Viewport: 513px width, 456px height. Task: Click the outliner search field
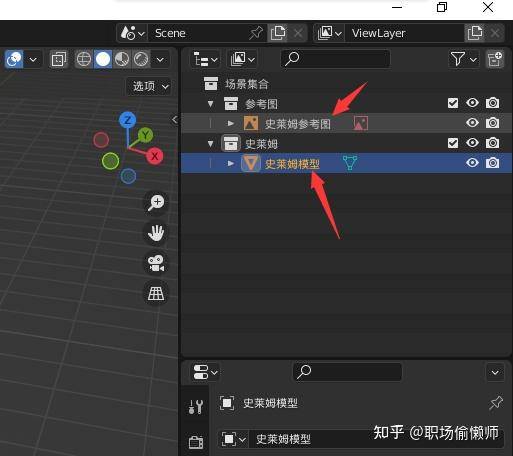pos(335,59)
